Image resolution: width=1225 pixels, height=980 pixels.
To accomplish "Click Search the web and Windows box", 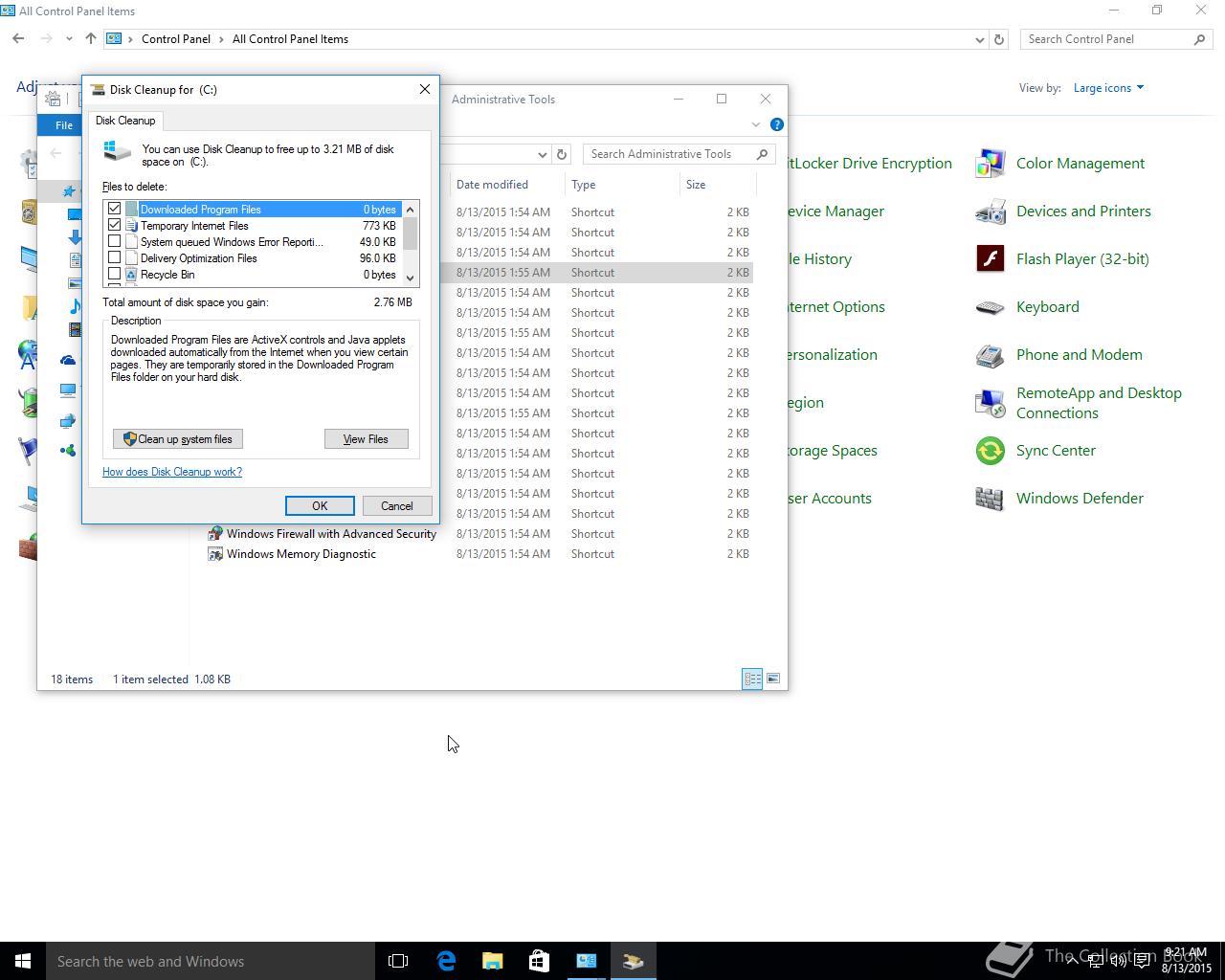I will tap(211, 961).
